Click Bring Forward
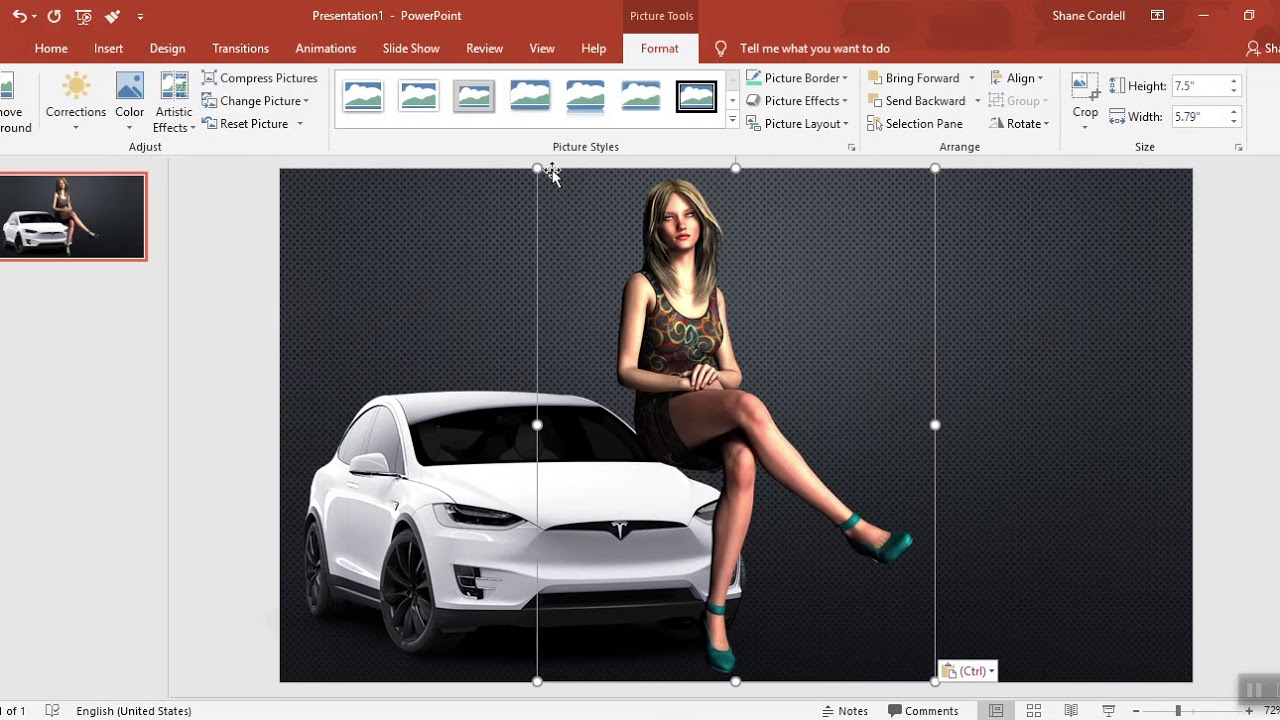Viewport: 1280px width, 720px height. [913, 78]
